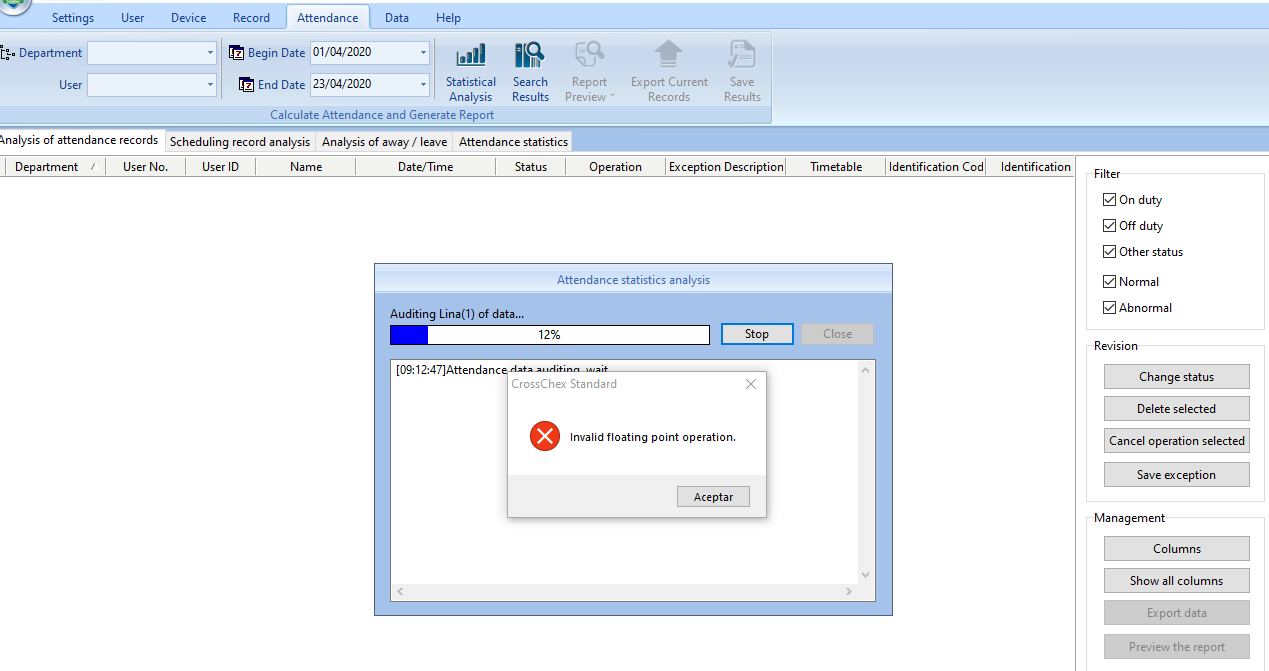This screenshot has width=1269, height=671.
Task: Disable the Abnormal filter checkbox
Action: pos(1109,308)
